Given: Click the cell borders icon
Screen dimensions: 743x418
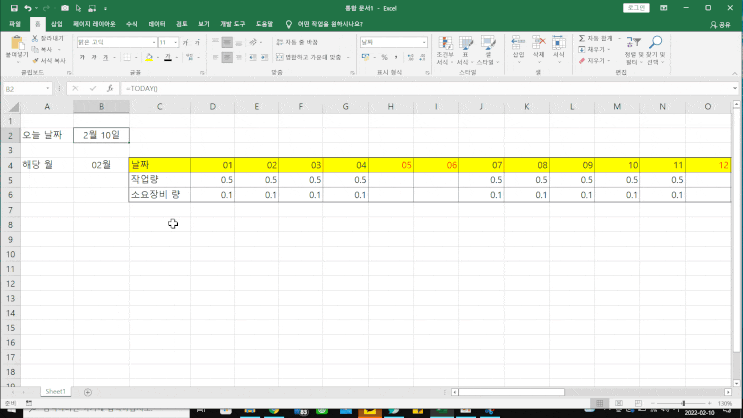Looking at the screenshot, I should point(127,57).
